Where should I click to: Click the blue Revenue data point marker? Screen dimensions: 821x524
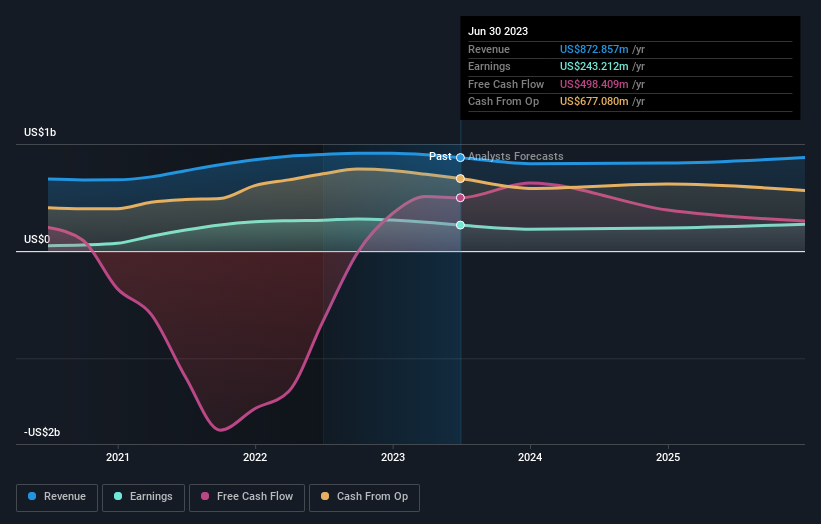(460, 158)
